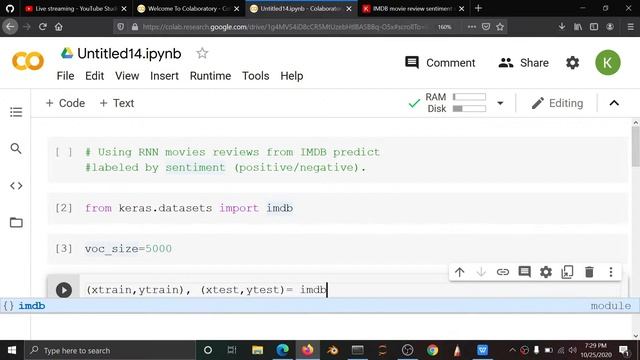Open the File menu
640x360 pixels.
65,76
